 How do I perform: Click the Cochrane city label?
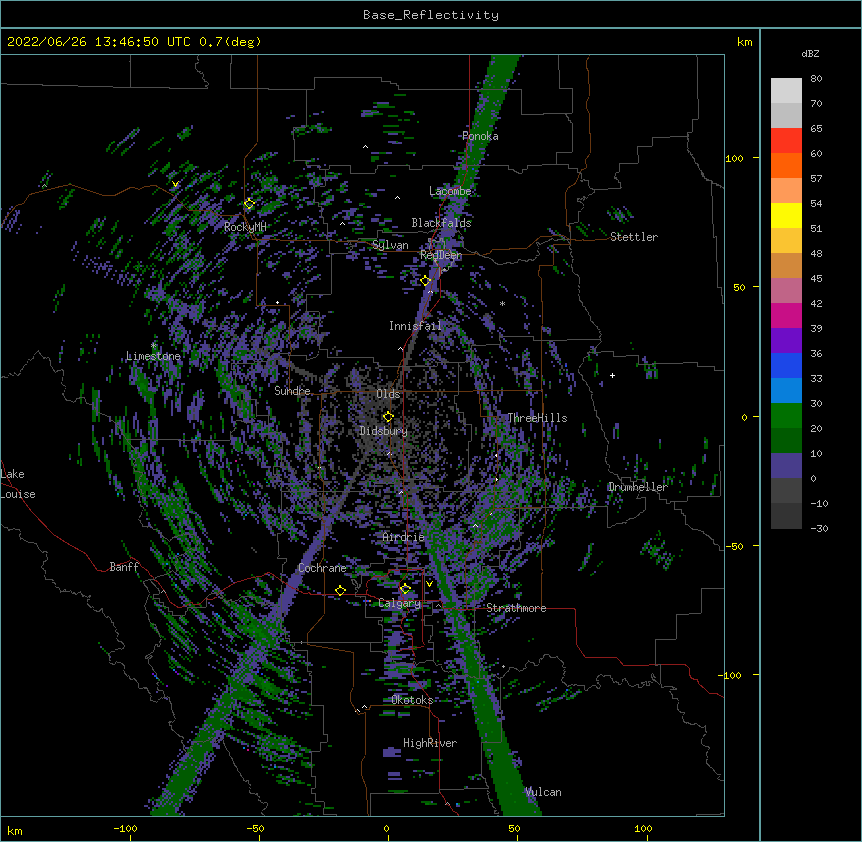pos(322,568)
